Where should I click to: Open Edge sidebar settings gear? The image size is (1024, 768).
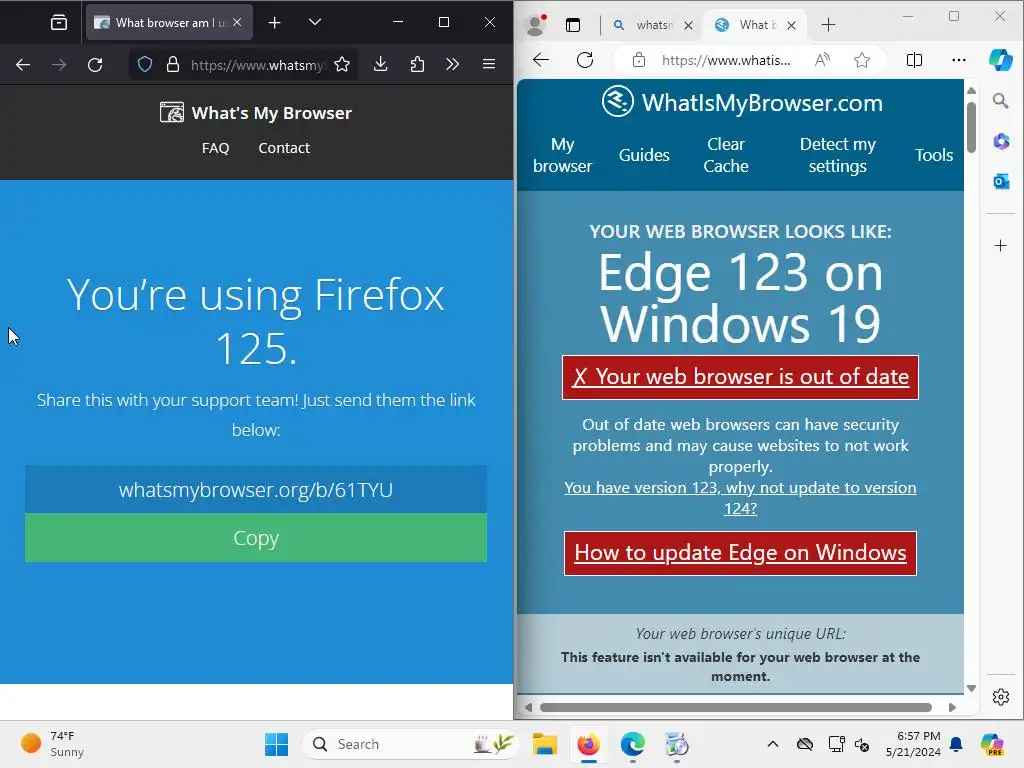tap(1000, 697)
